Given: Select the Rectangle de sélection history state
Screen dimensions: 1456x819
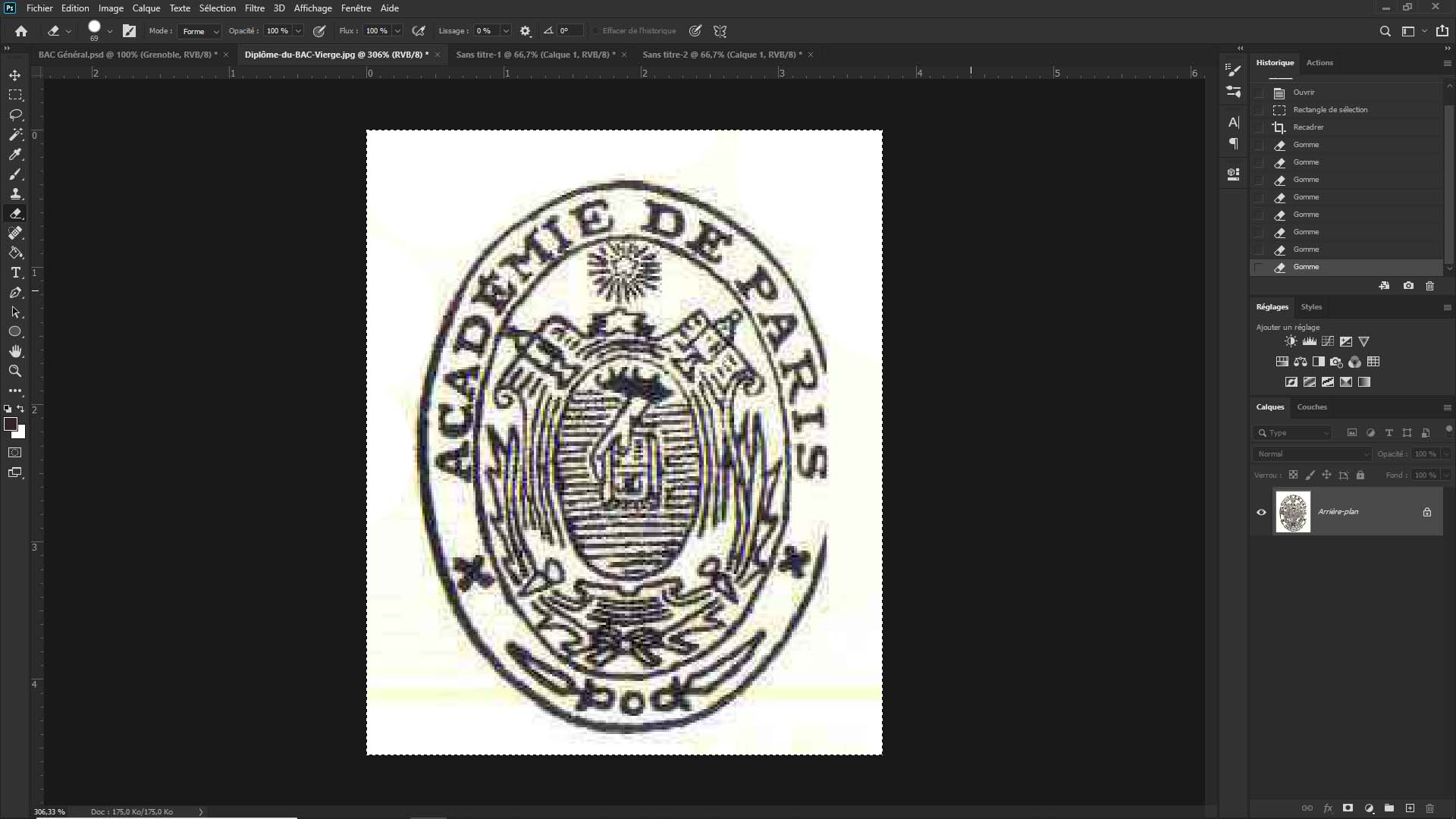Looking at the screenshot, I should pos(1330,110).
